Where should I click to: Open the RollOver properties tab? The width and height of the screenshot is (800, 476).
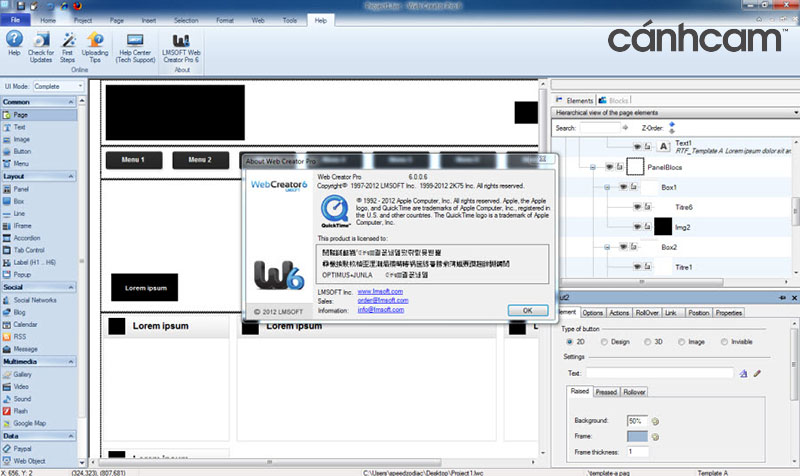[x=647, y=313]
